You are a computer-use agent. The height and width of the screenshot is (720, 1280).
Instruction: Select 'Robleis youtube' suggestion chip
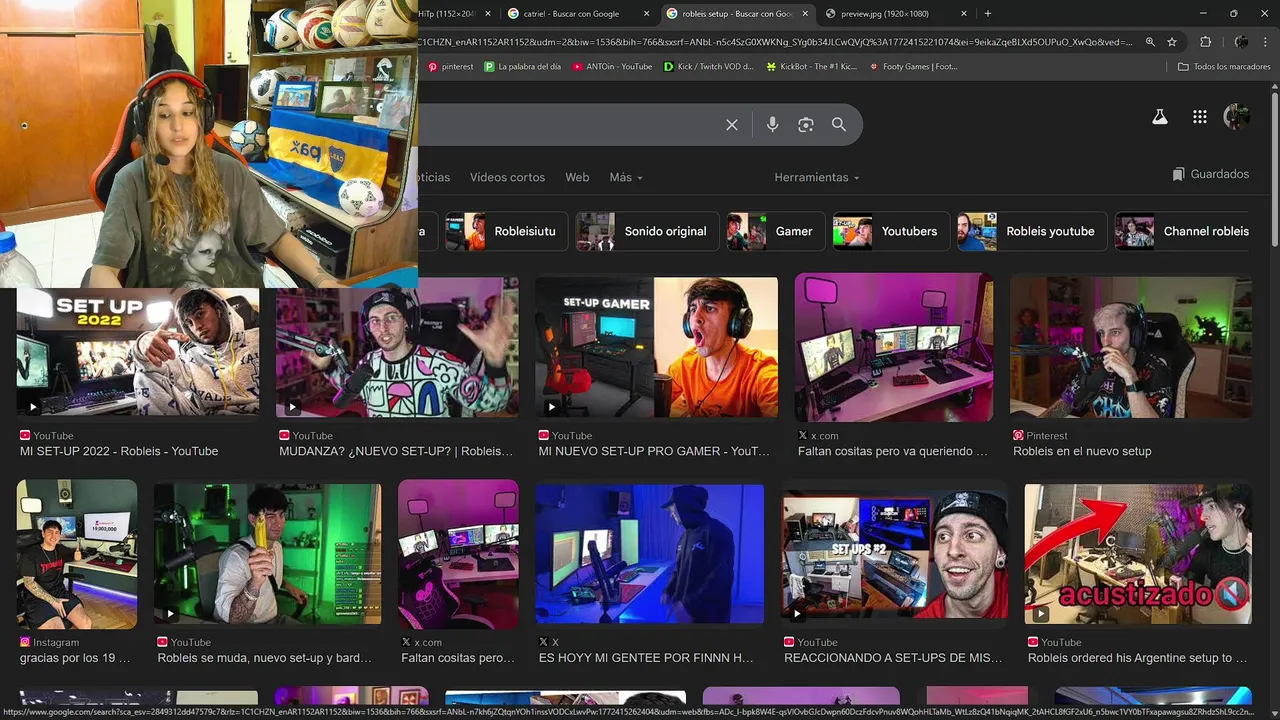pos(1031,231)
